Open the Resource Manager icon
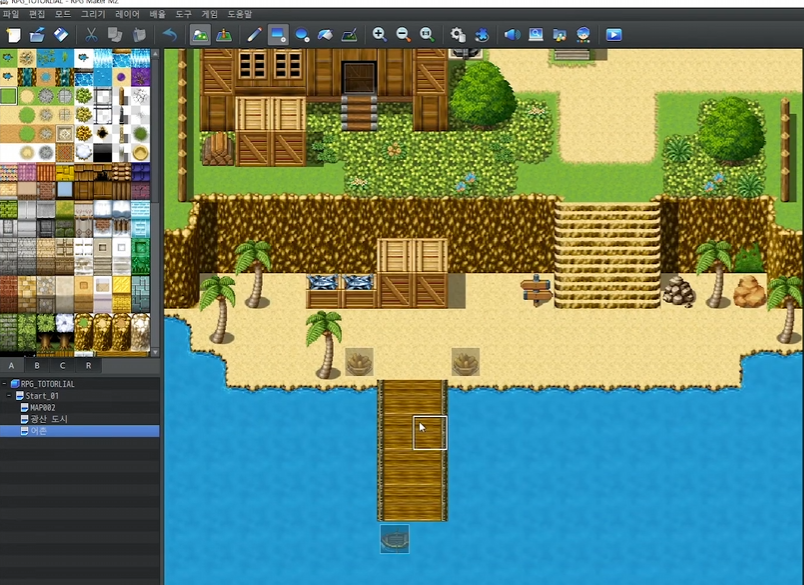This screenshot has height=585, width=804. point(559,35)
